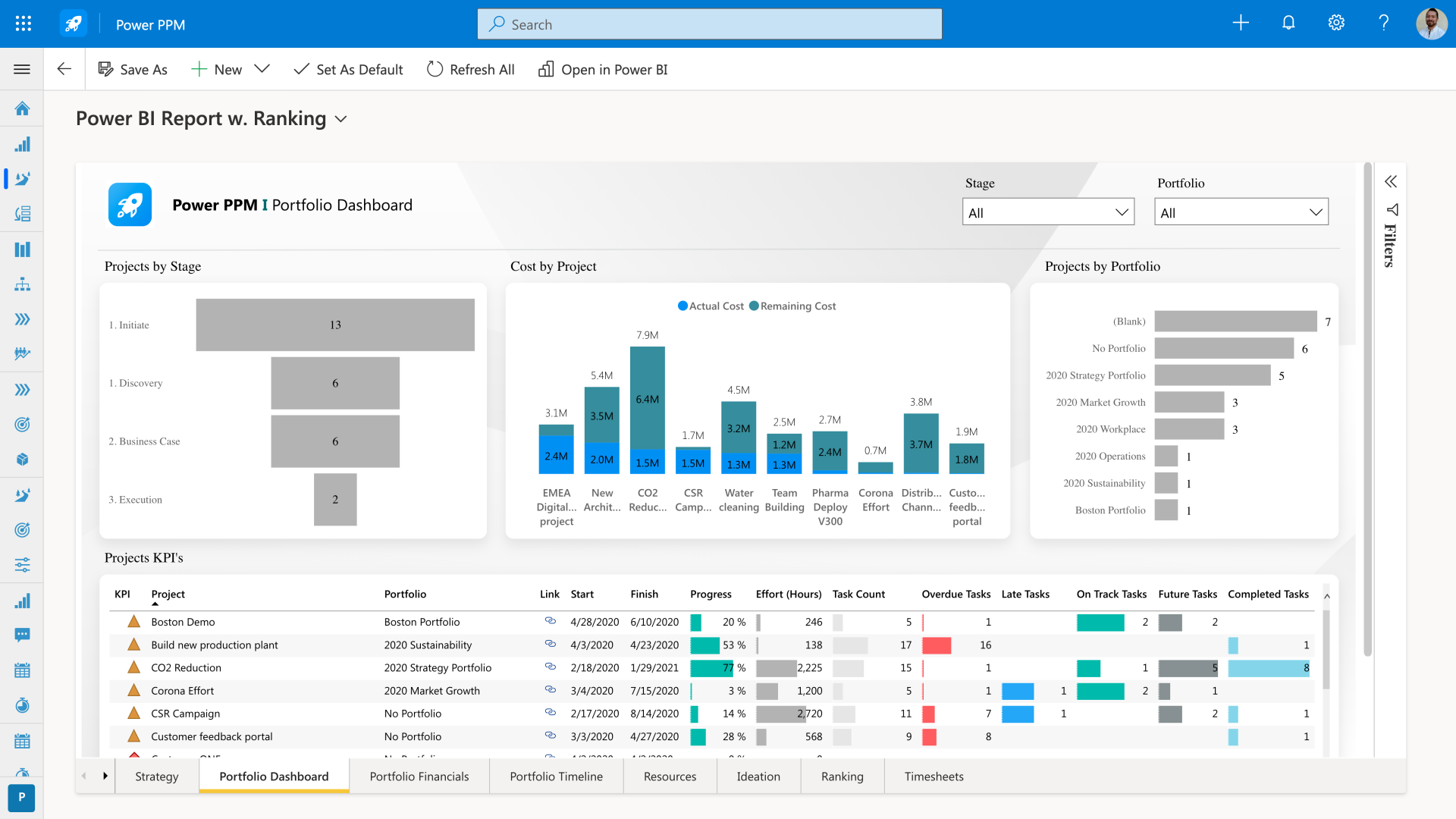Sort by Progress column header

point(711,595)
